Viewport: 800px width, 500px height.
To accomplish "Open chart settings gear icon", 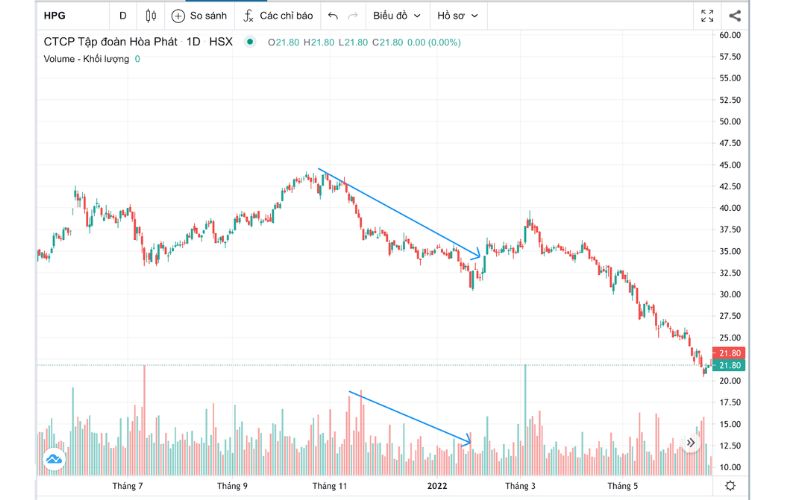I will [x=730, y=486].
